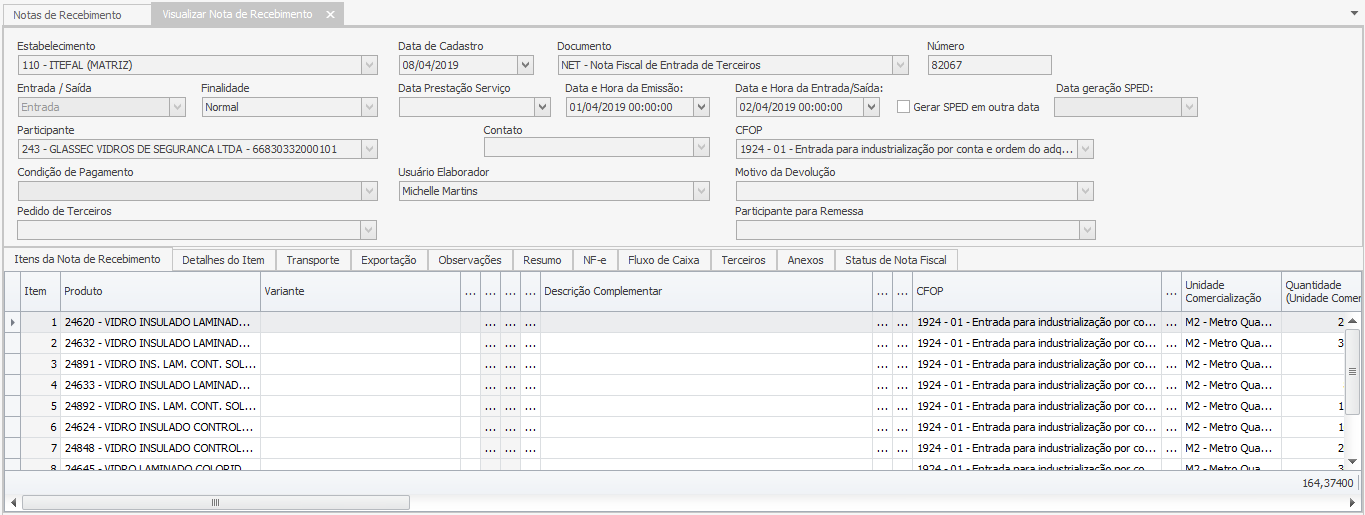
Task: Switch to the Notas de Recebimento tab
Action: pos(67,15)
